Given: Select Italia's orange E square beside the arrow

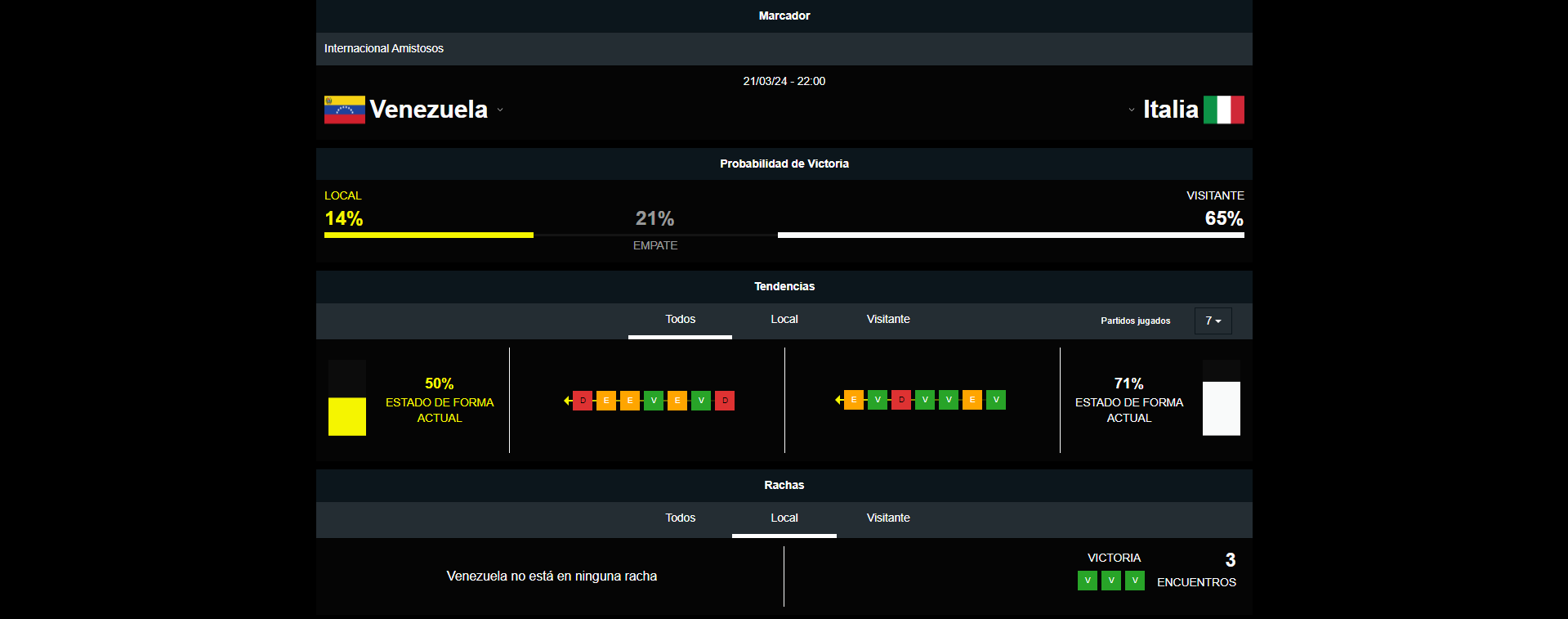Looking at the screenshot, I should 854,400.
